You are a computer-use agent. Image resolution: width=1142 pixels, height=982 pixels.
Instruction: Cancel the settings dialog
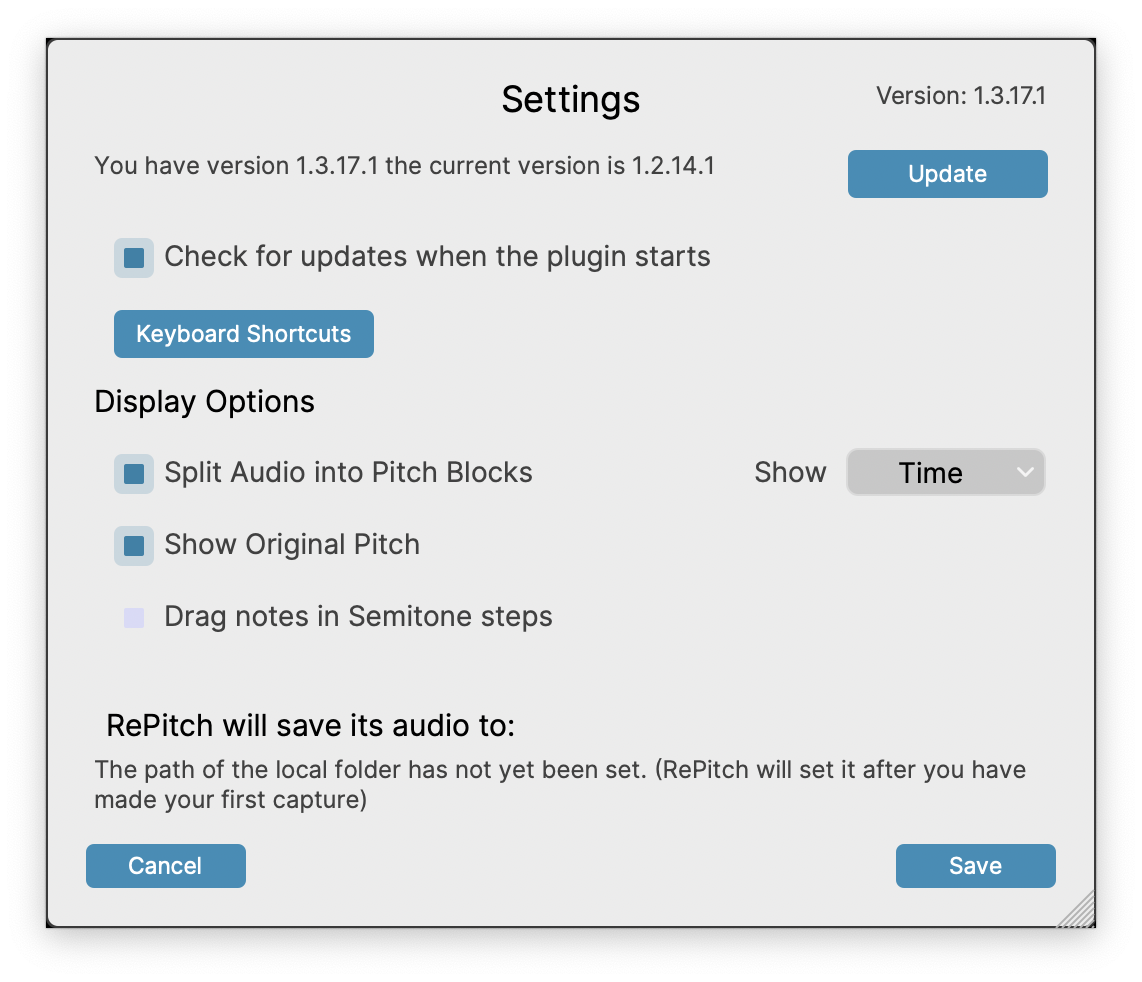tap(165, 866)
